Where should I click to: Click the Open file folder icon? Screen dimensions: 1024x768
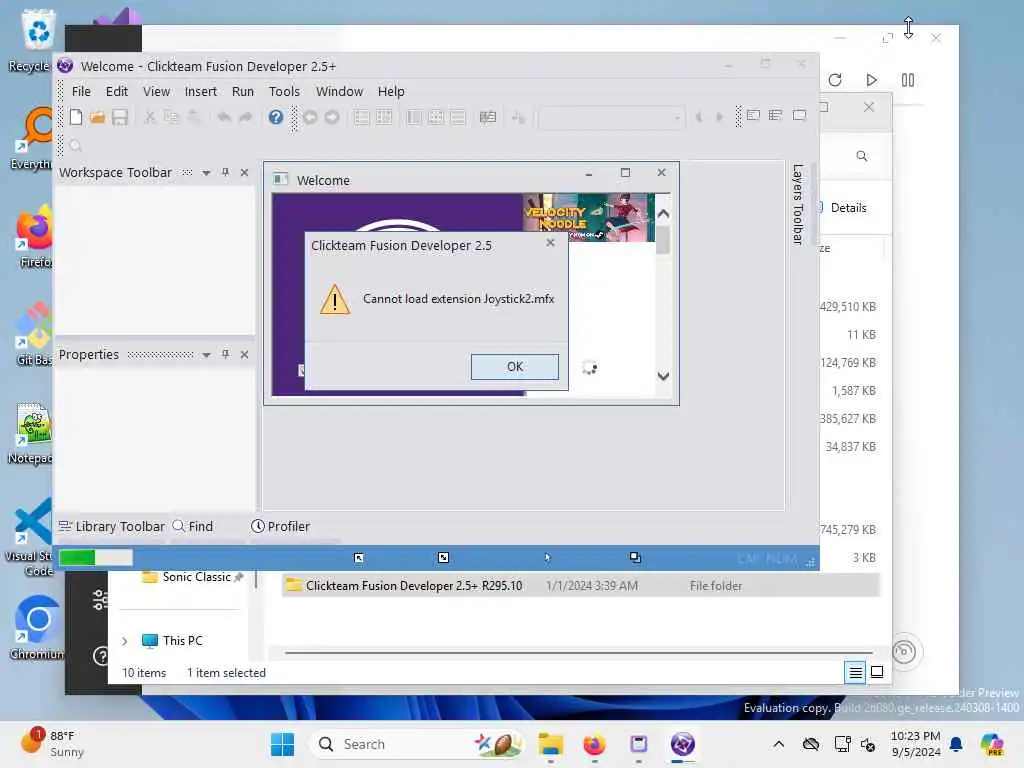(97, 117)
